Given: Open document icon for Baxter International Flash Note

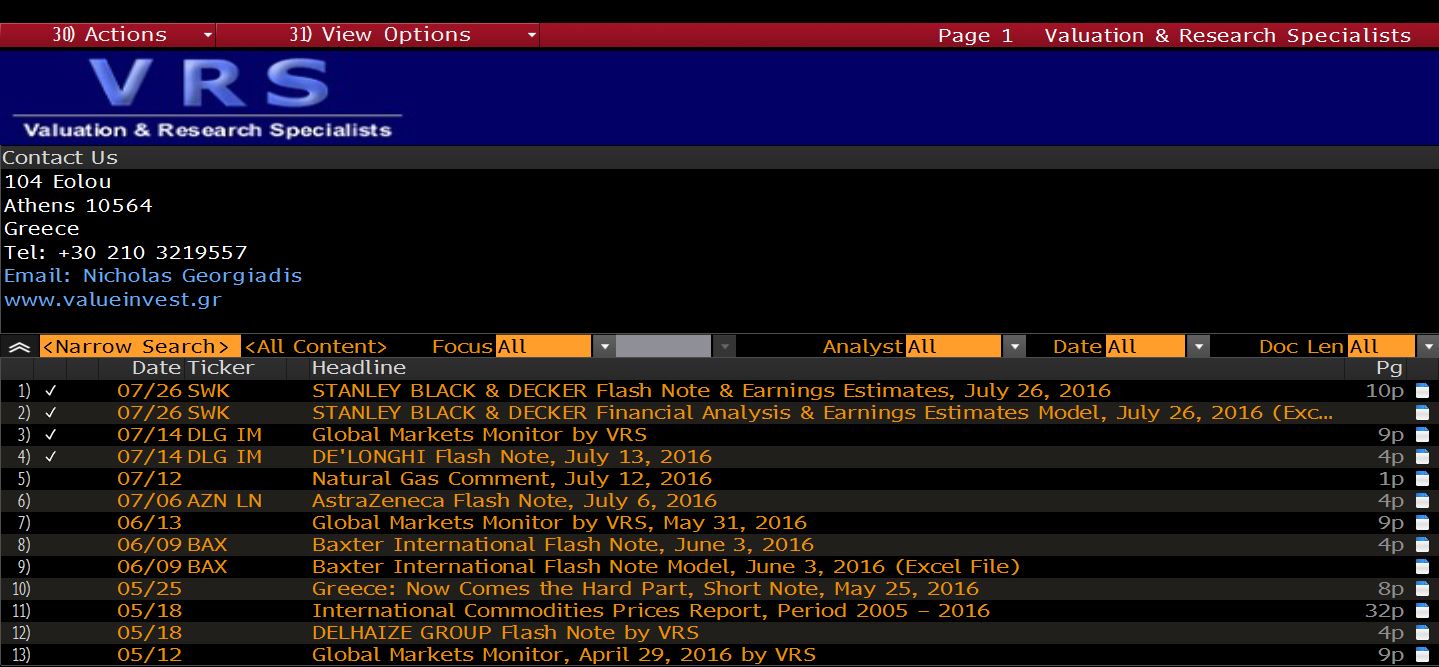Looking at the screenshot, I should pos(1422,545).
